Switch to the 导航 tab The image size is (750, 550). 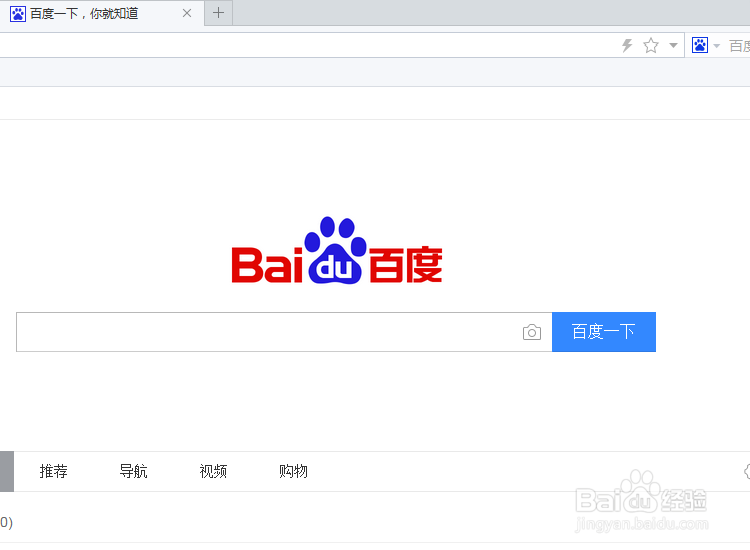point(133,472)
